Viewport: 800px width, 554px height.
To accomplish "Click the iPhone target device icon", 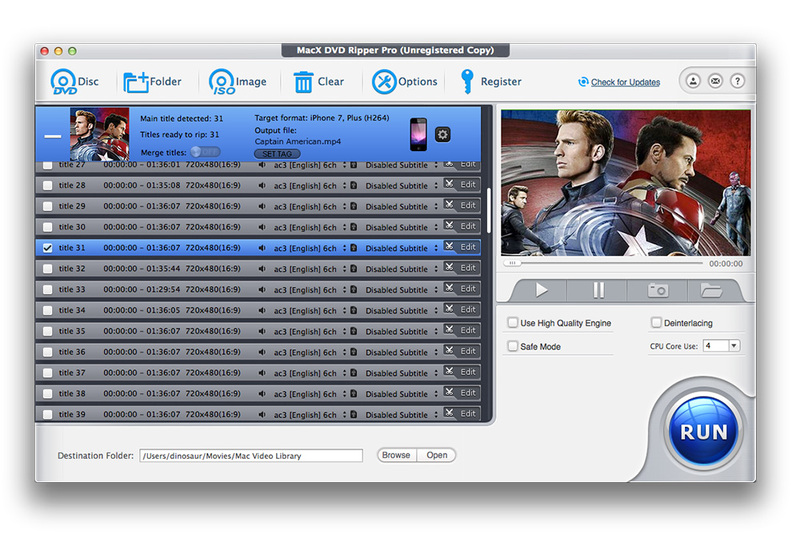I will point(418,134).
